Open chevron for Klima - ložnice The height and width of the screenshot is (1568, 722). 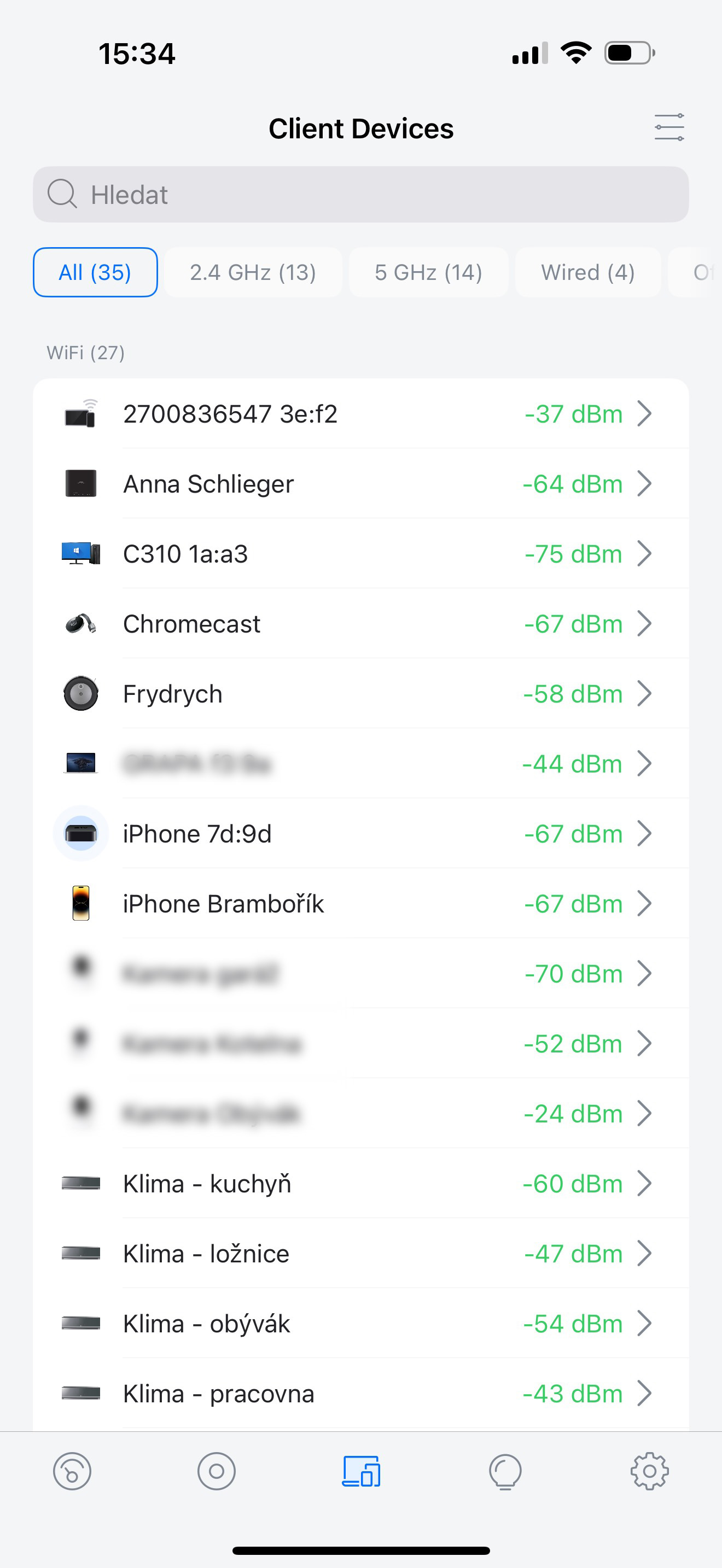pyautogui.click(x=644, y=1253)
